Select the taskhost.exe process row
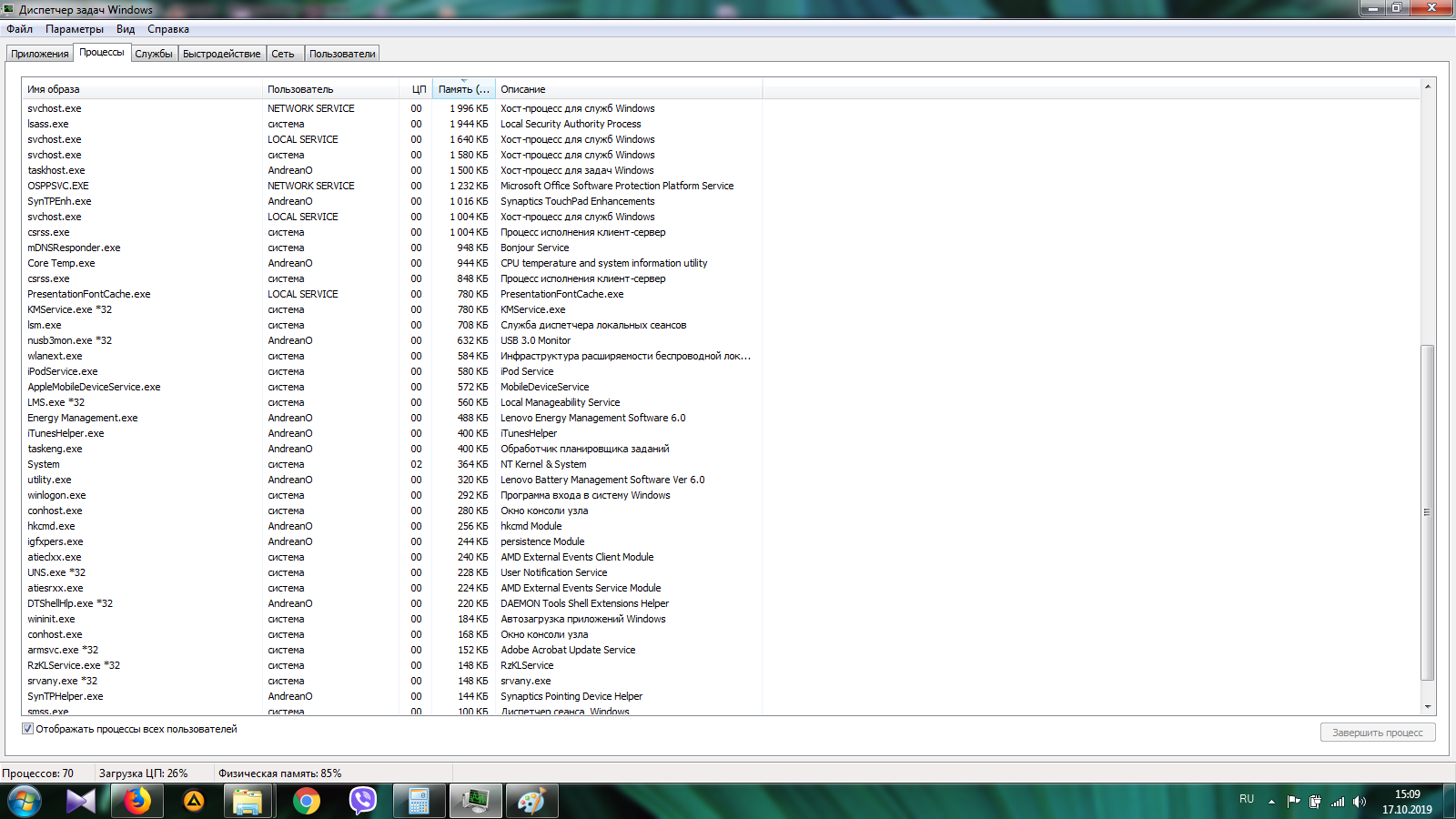Image resolution: width=1456 pixels, height=819 pixels. (x=391, y=170)
